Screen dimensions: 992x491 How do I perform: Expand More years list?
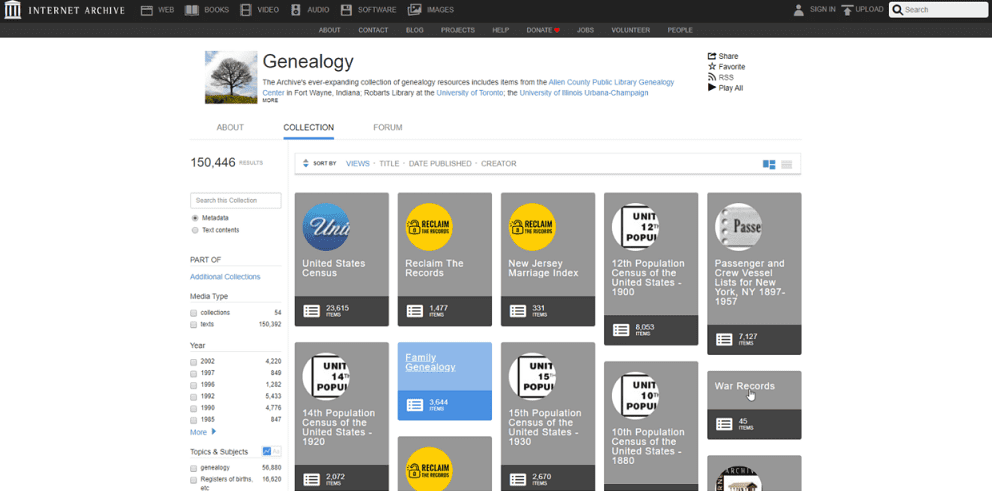pos(203,432)
